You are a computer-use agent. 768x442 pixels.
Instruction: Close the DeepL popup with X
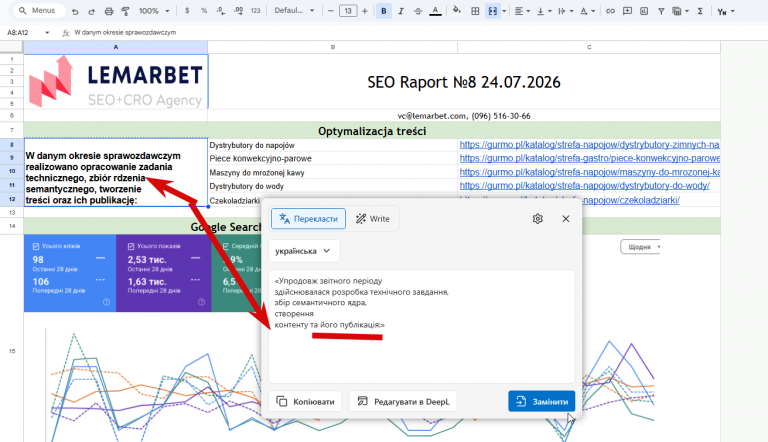pos(566,219)
